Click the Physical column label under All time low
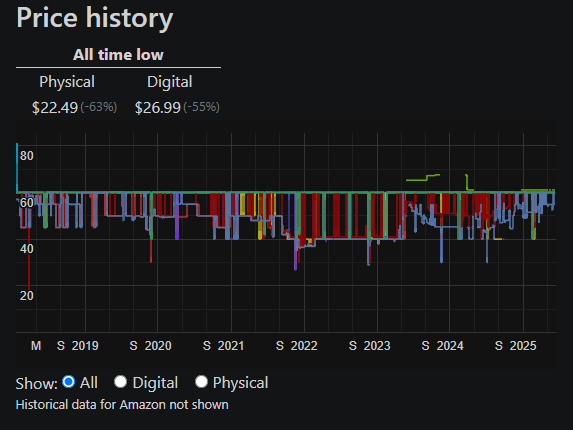Viewport: 573px width, 430px height. (x=67, y=82)
